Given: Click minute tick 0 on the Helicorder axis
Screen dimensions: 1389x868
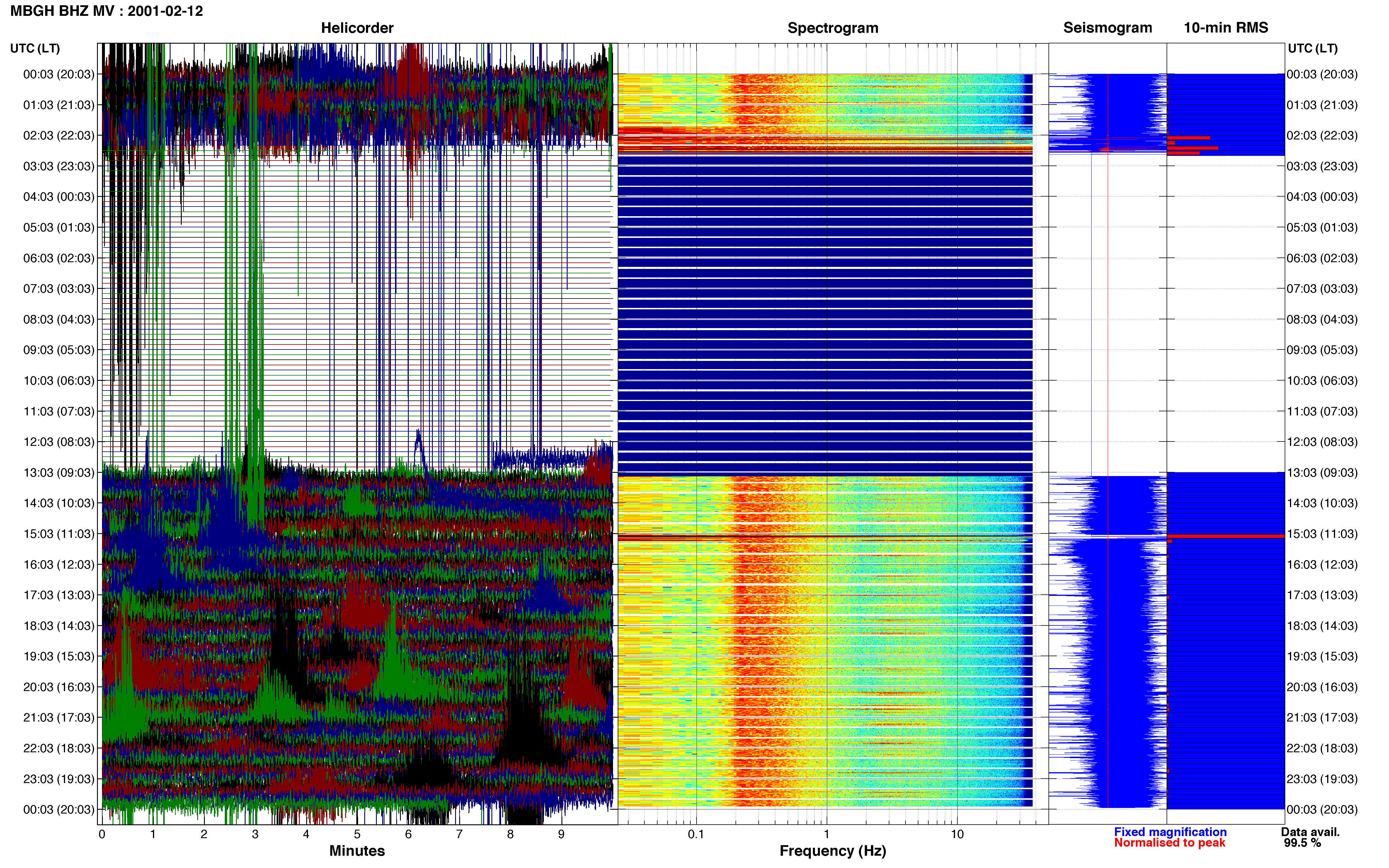Looking at the screenshot, I should point(102,835).
